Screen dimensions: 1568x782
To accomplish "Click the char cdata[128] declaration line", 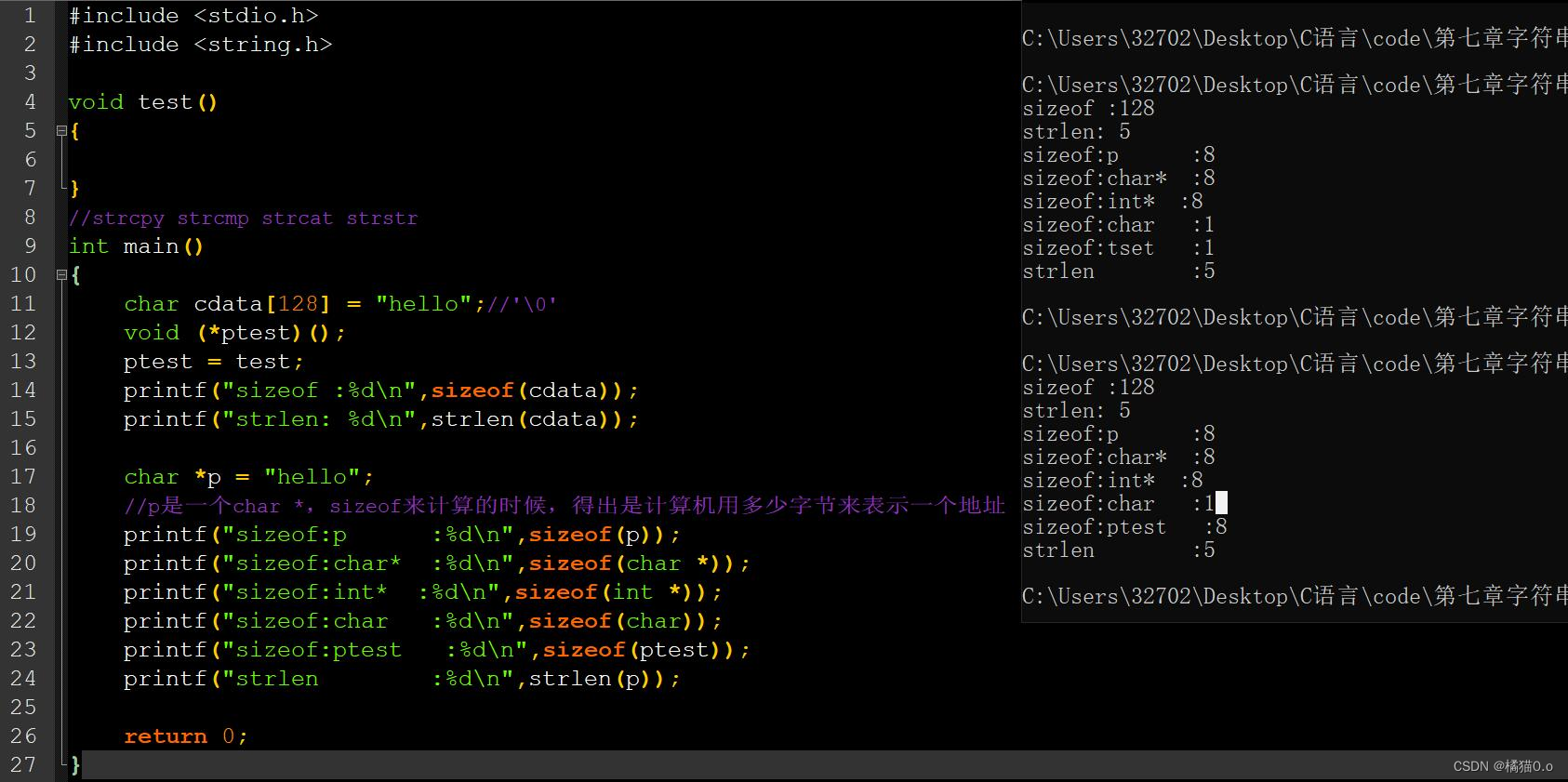I will click(x=340, y=304).
